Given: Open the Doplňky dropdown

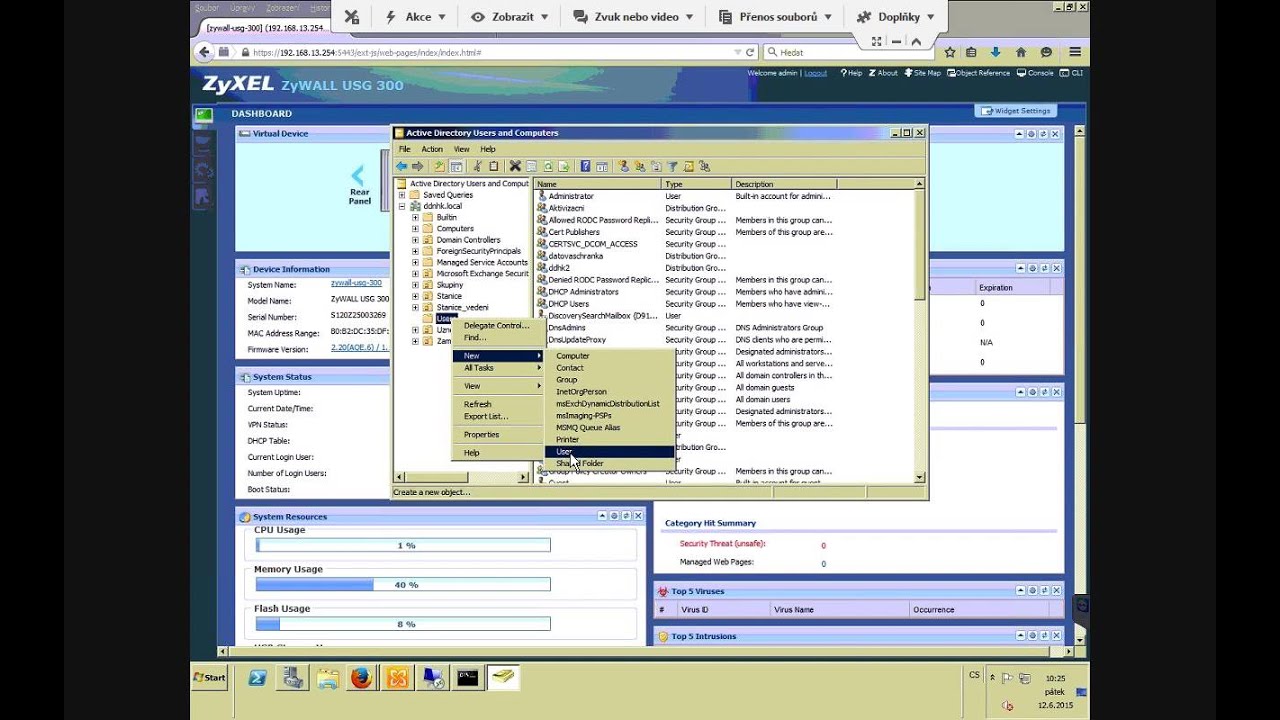Looking at the screenshot, I should coord(897,17).
